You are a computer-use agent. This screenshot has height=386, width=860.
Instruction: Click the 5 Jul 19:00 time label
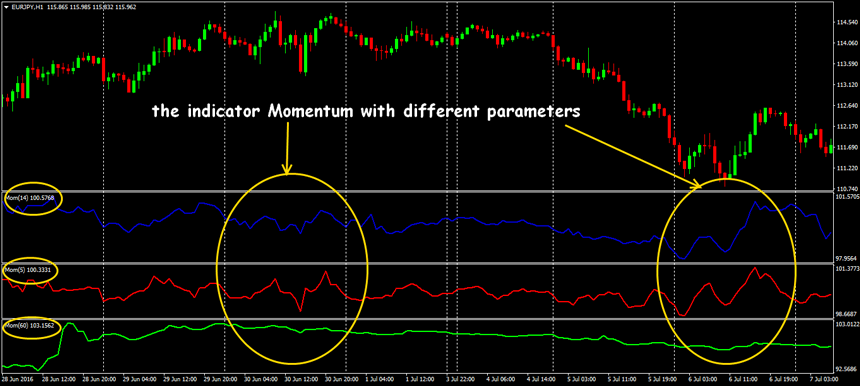coord(664,379)
